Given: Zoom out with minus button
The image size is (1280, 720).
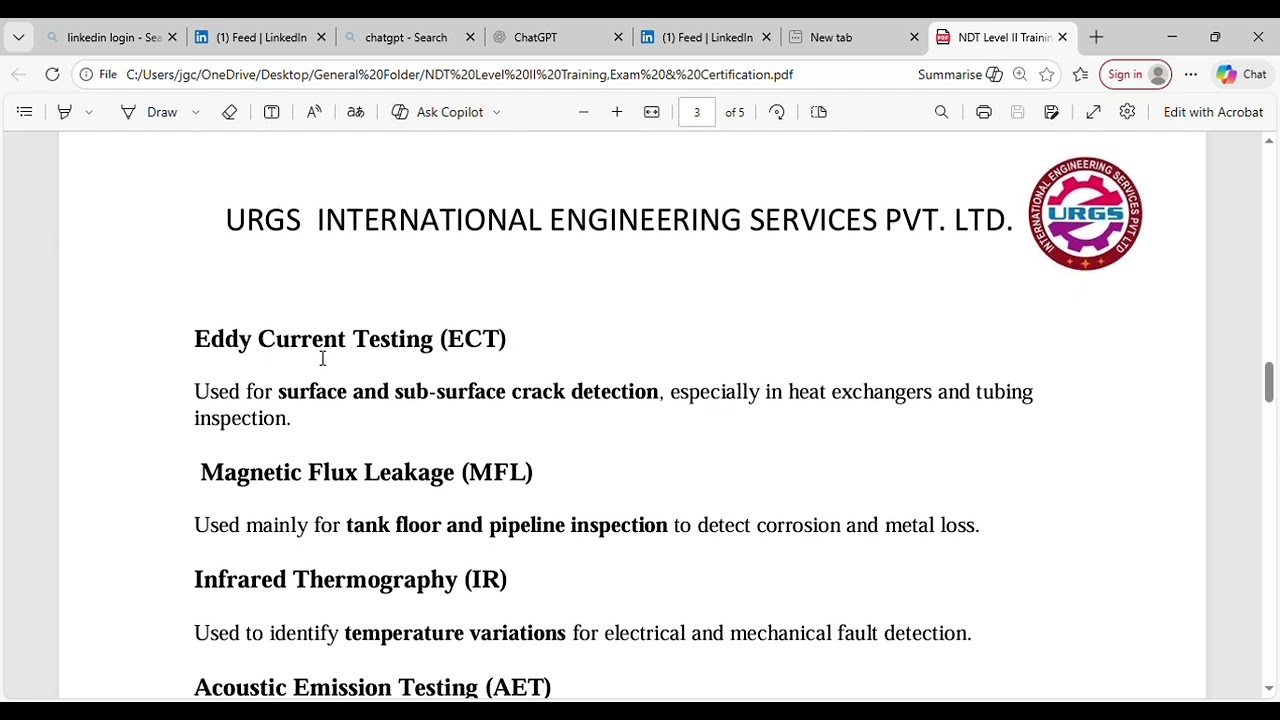Looking at the screenshot, I should click(584, 112).
